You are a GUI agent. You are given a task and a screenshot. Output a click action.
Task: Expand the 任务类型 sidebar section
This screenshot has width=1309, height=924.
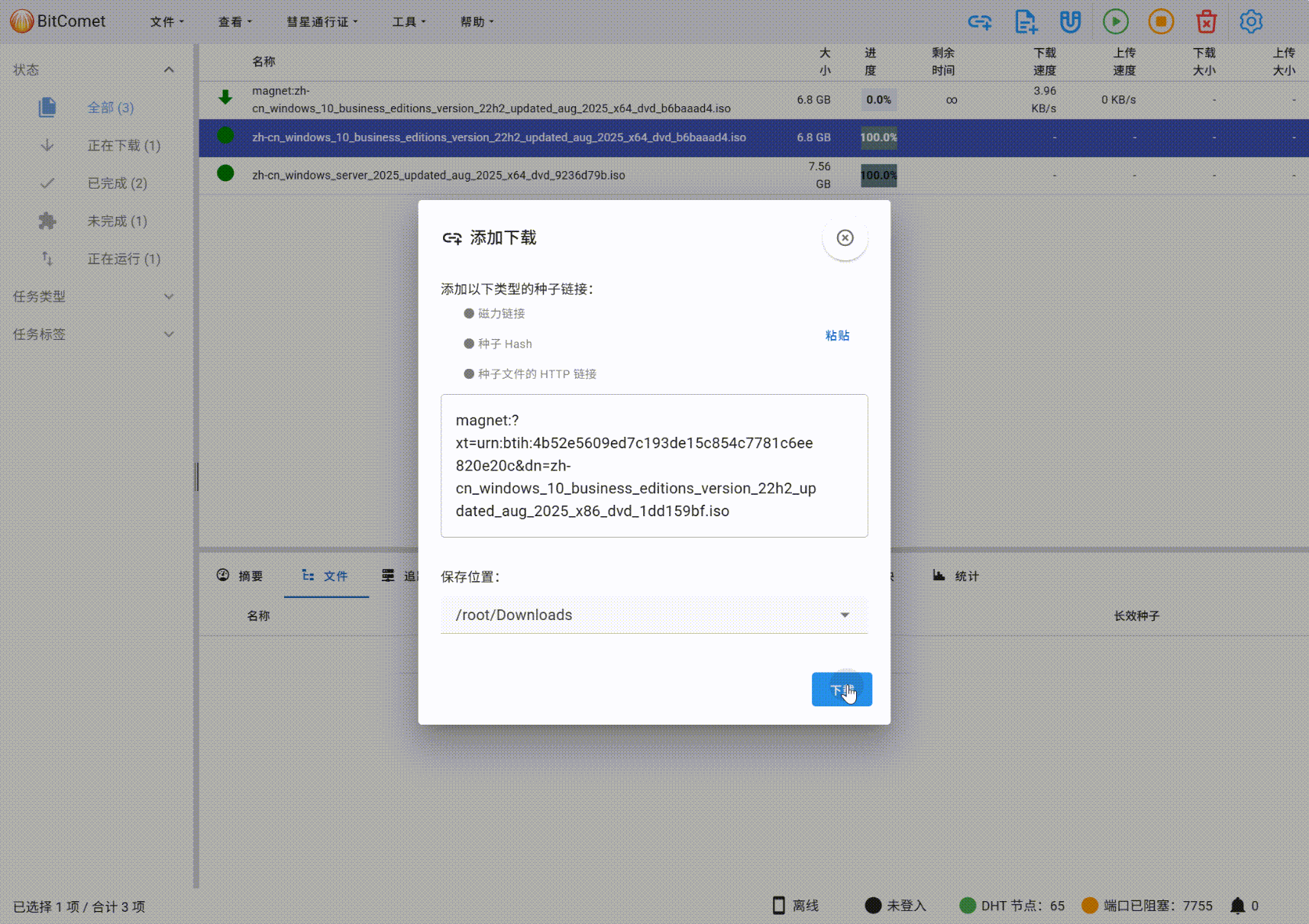pos(169,296)
